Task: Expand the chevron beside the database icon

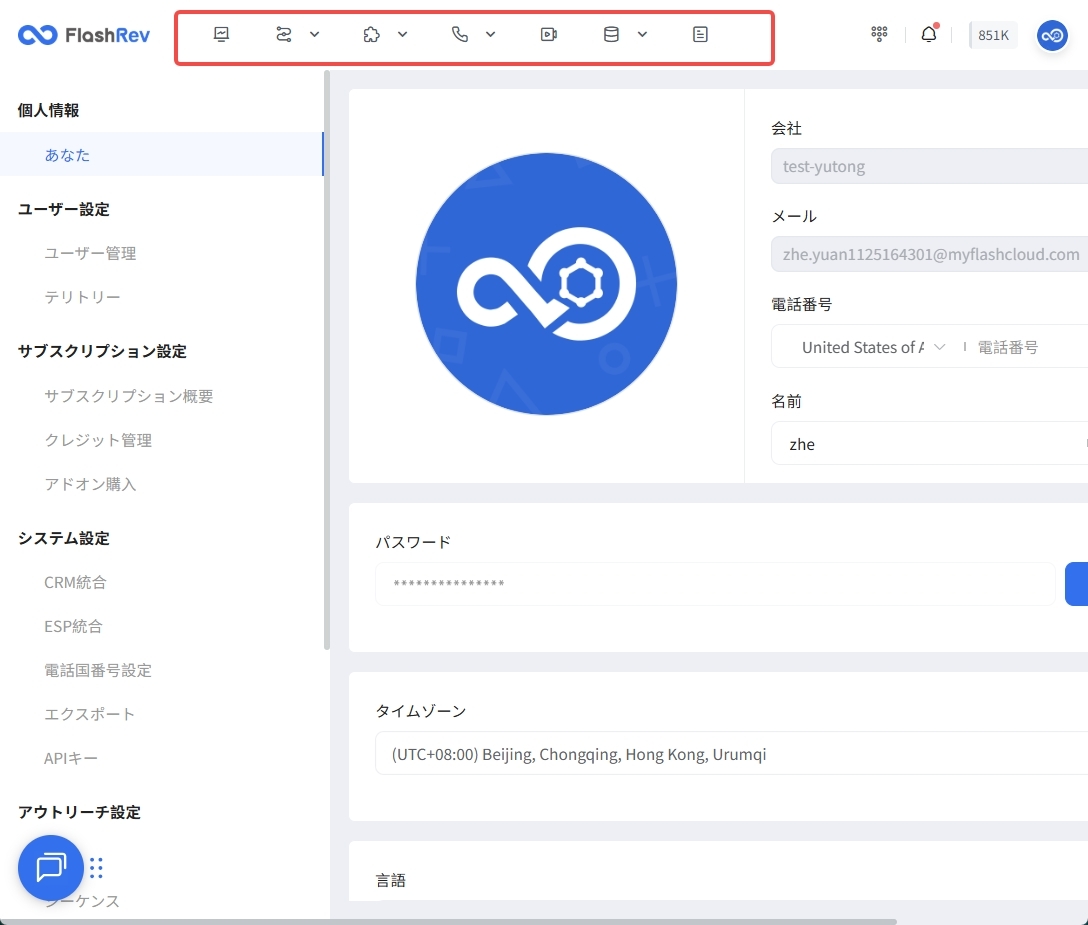Action: pos(642,34)
